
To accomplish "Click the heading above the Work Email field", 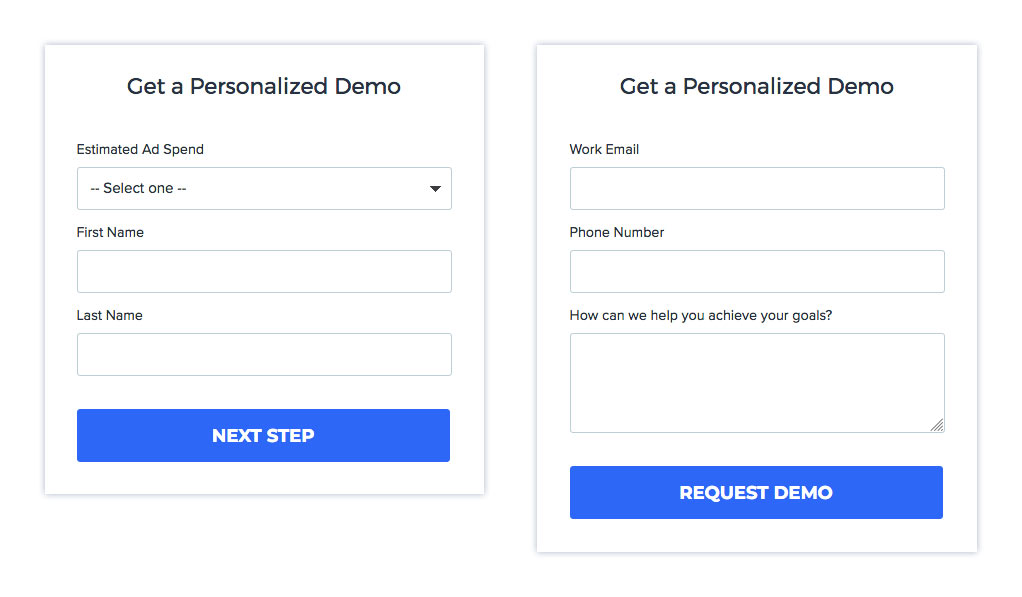I will point(757,86).
